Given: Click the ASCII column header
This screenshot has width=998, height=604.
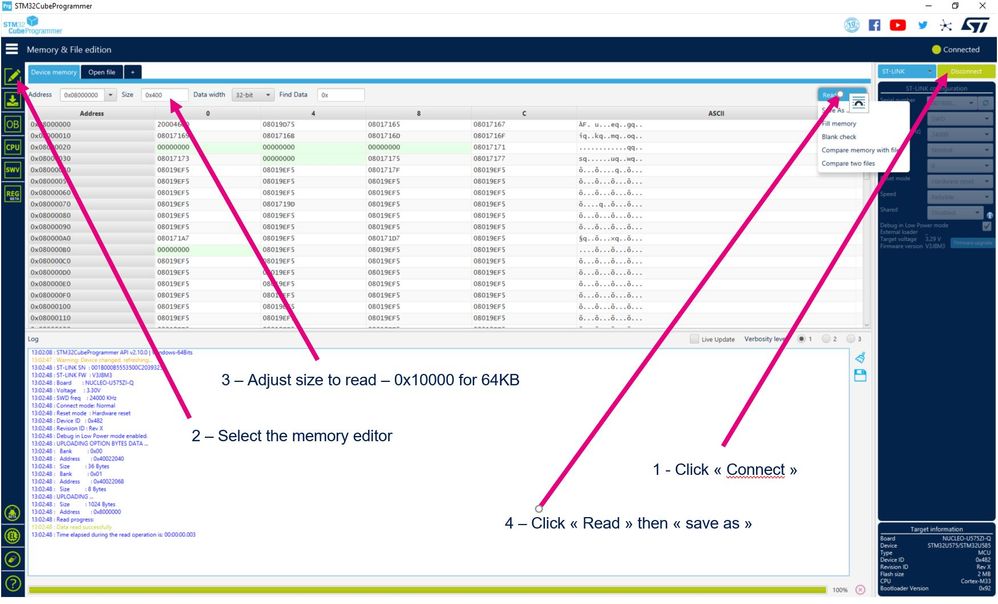Looking at the screenshot, I should point(716,113).
